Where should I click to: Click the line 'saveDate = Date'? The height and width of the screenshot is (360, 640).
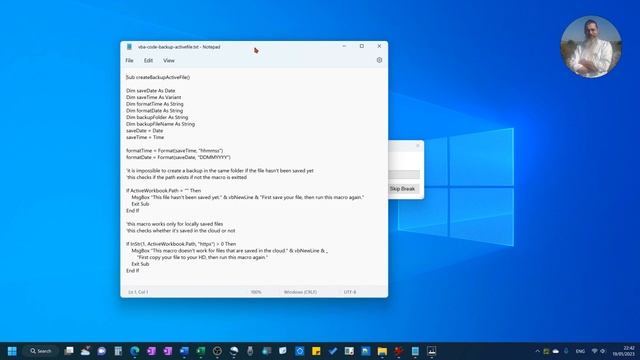tap(144, 131)
